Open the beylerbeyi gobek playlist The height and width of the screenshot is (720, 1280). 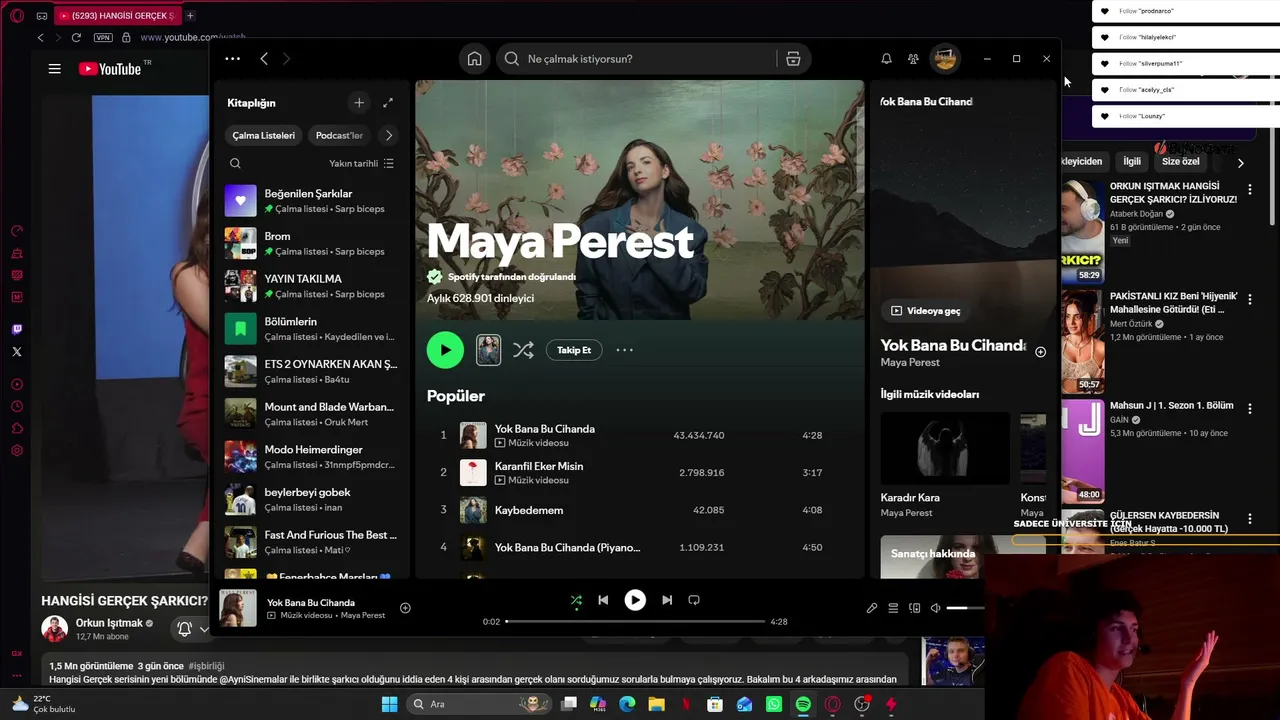tap(312, 499)
